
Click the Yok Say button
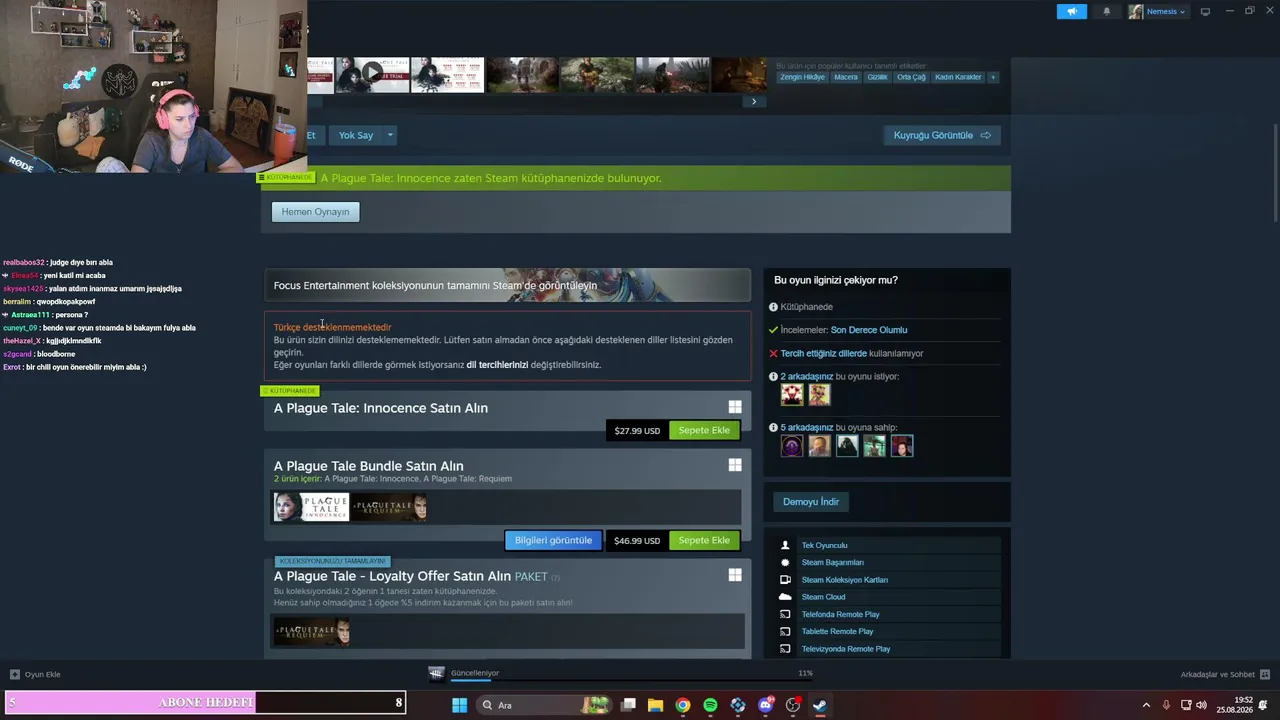coord(355,135)
